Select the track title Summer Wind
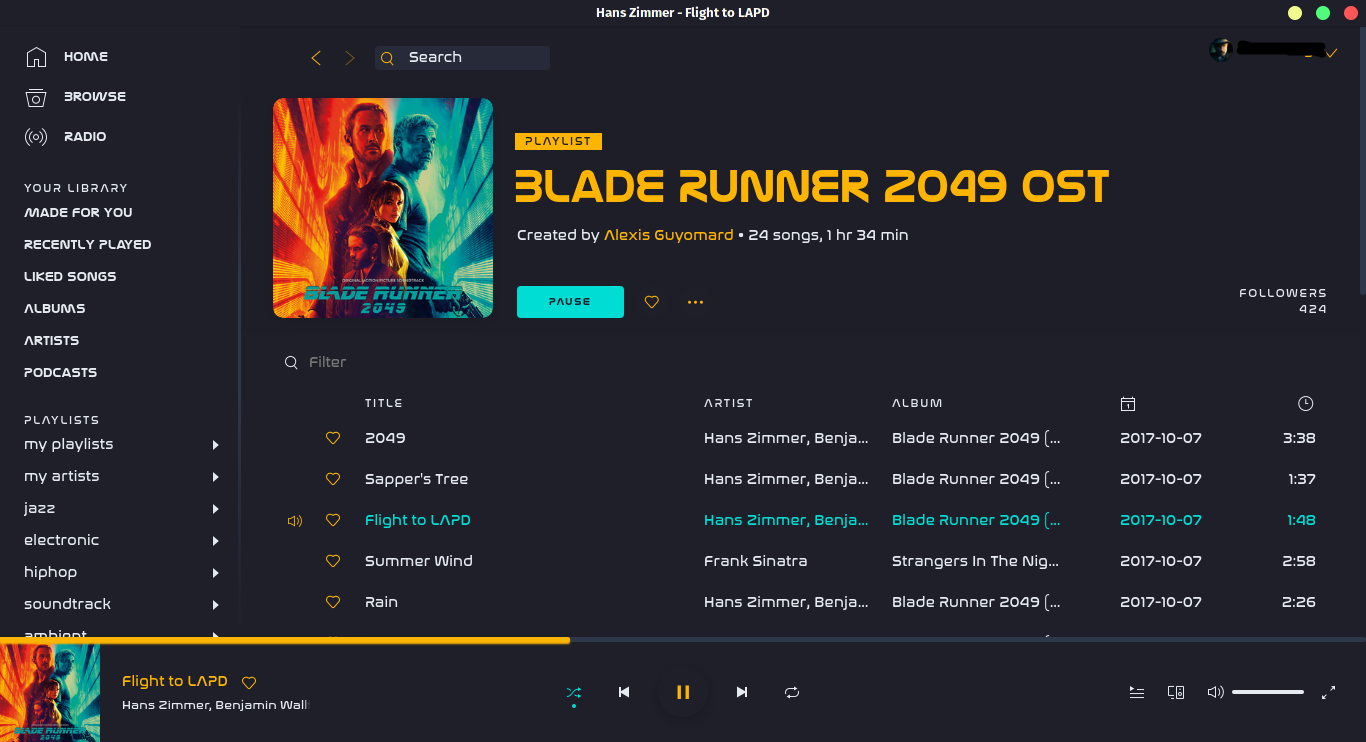The width and height of the screenshot is (1366, 742). point(419,561)
